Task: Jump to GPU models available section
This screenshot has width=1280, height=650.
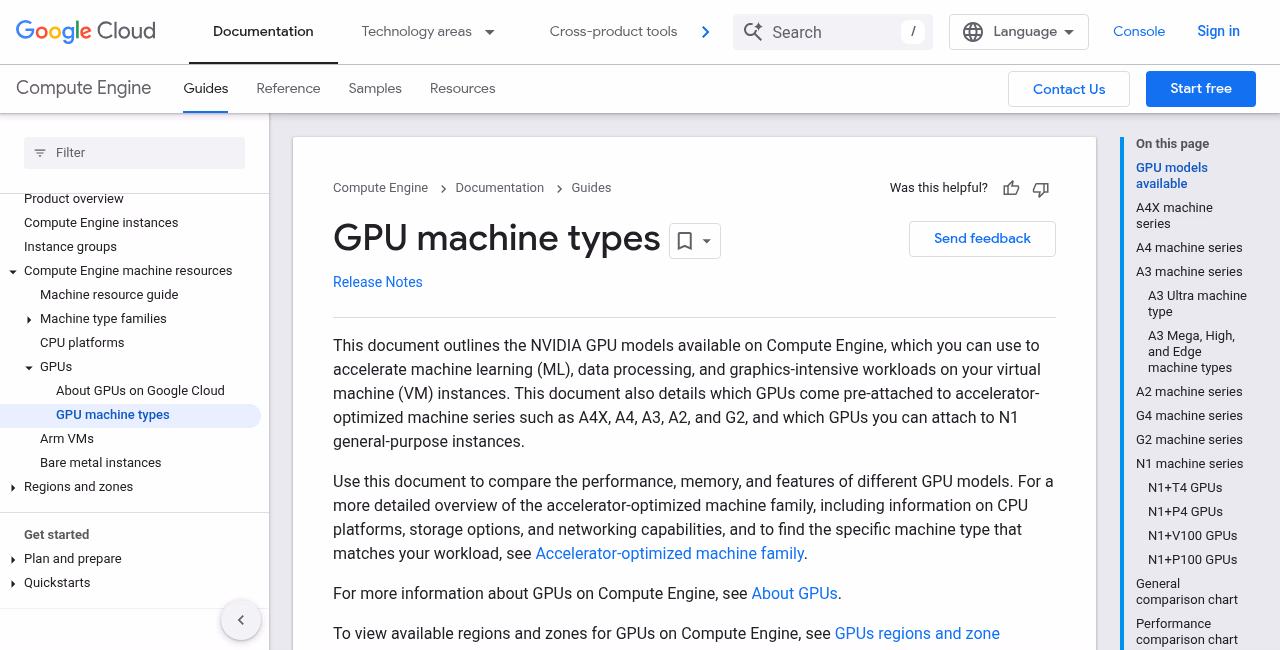Action: coord(1172,176)
